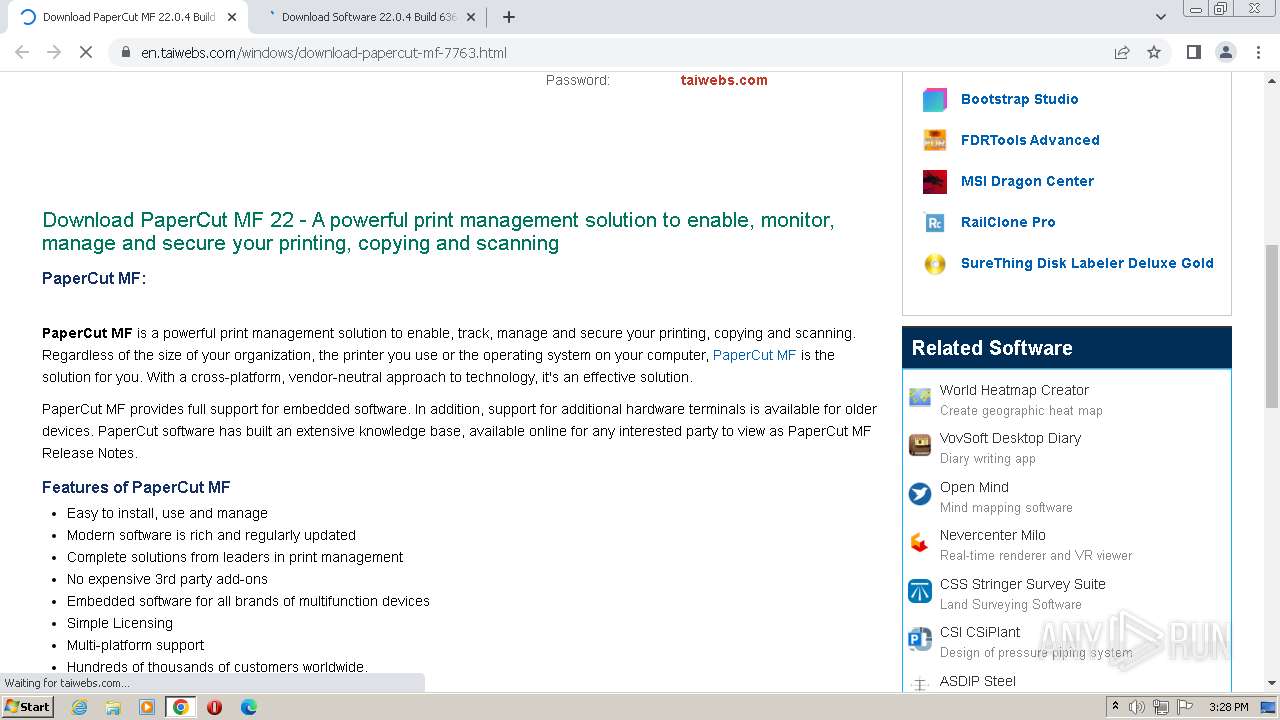
Task: Click the Nevercenter Milo icon
Action: [x=920, y=542]
